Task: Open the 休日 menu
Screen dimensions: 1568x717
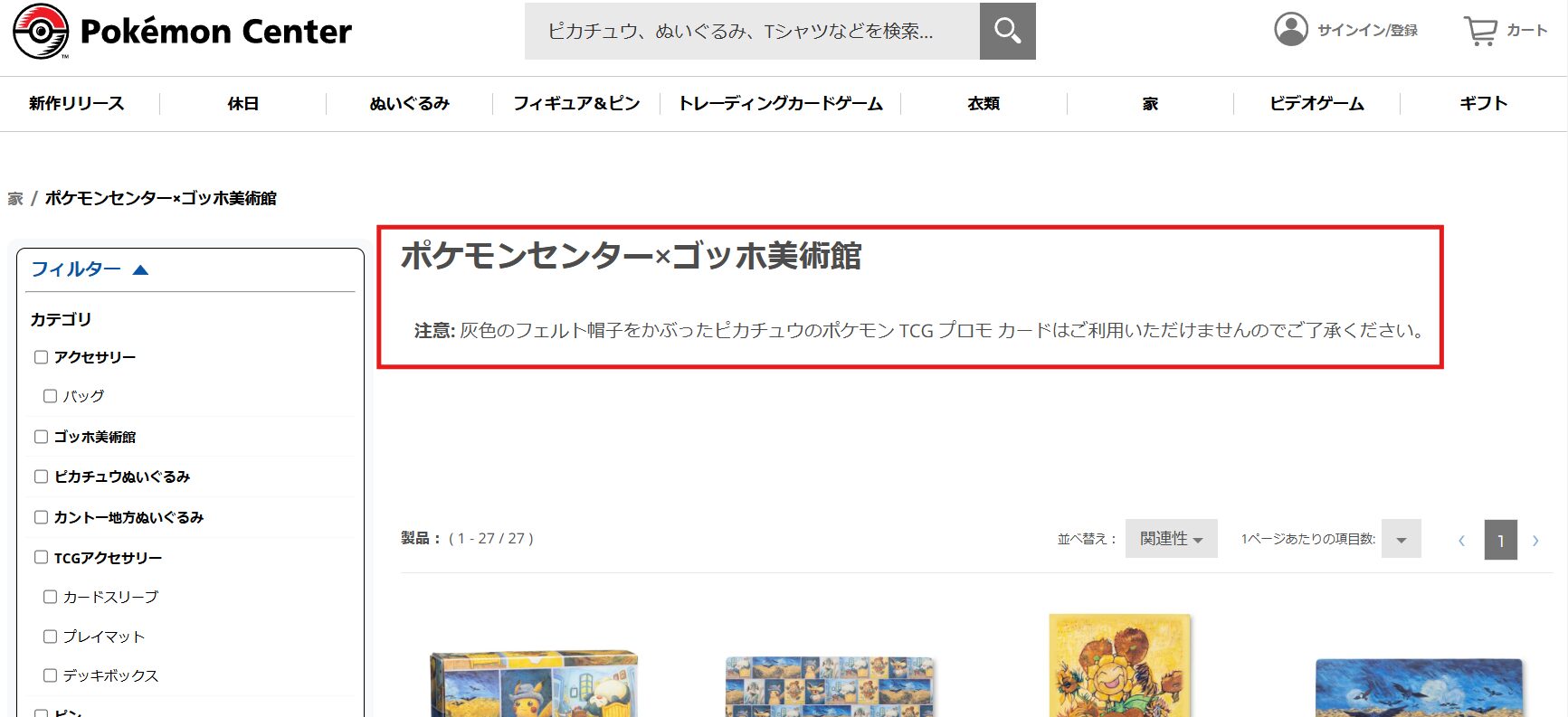Action: (x=243, y=103)
